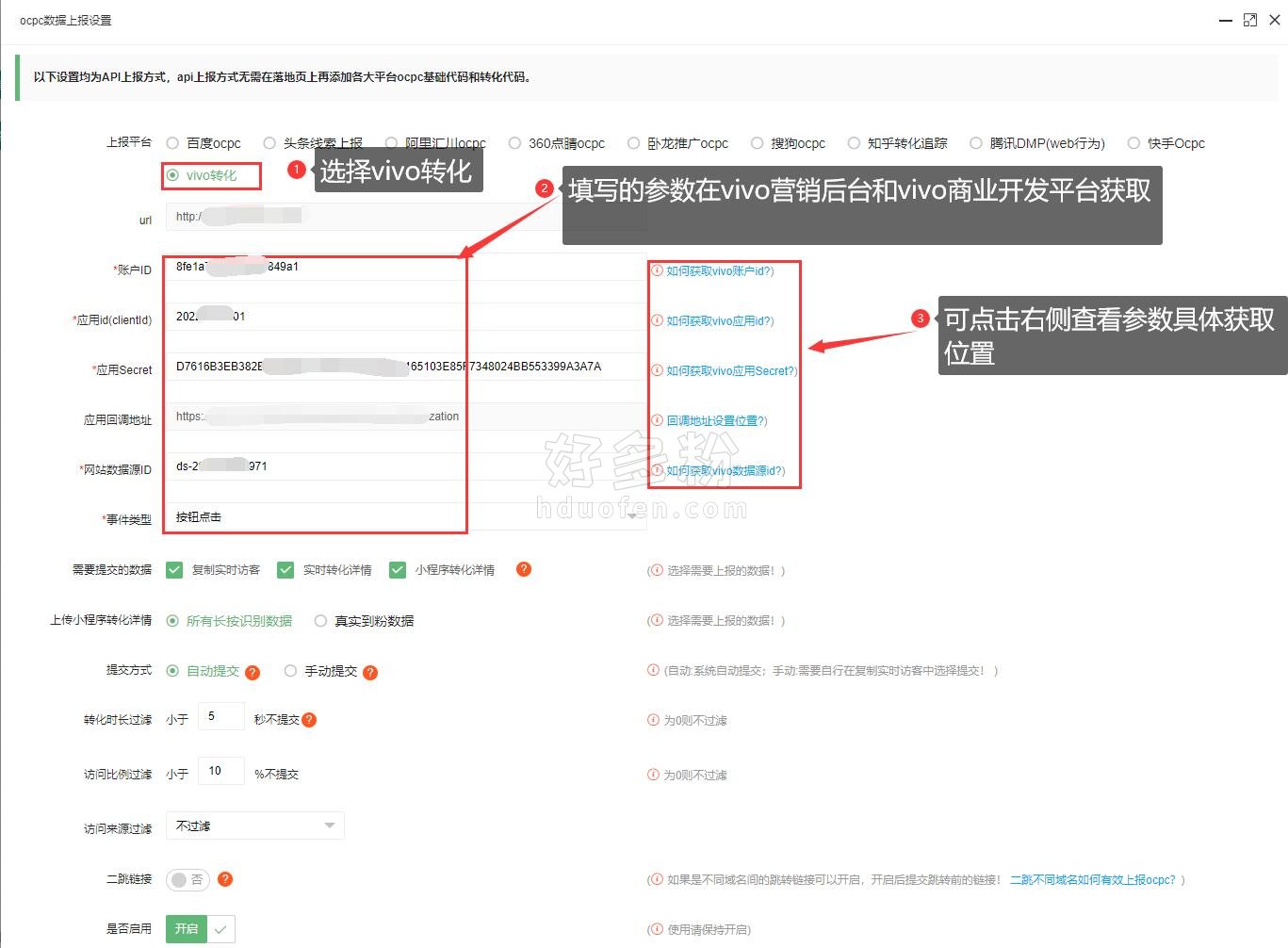Screen dimensions: 1288x948
Task: Click help icon beside 小程序转化详情
Action: click(x=524, y=569)
